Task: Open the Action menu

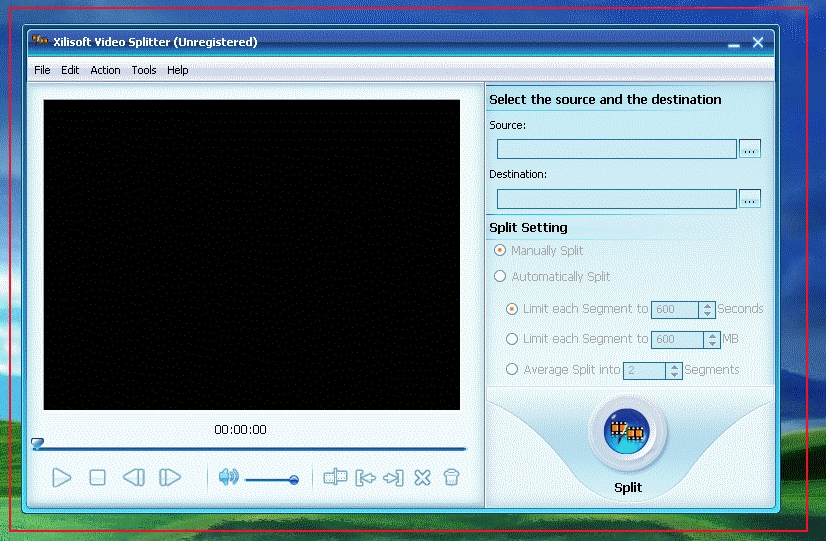Action: [105, 70]
